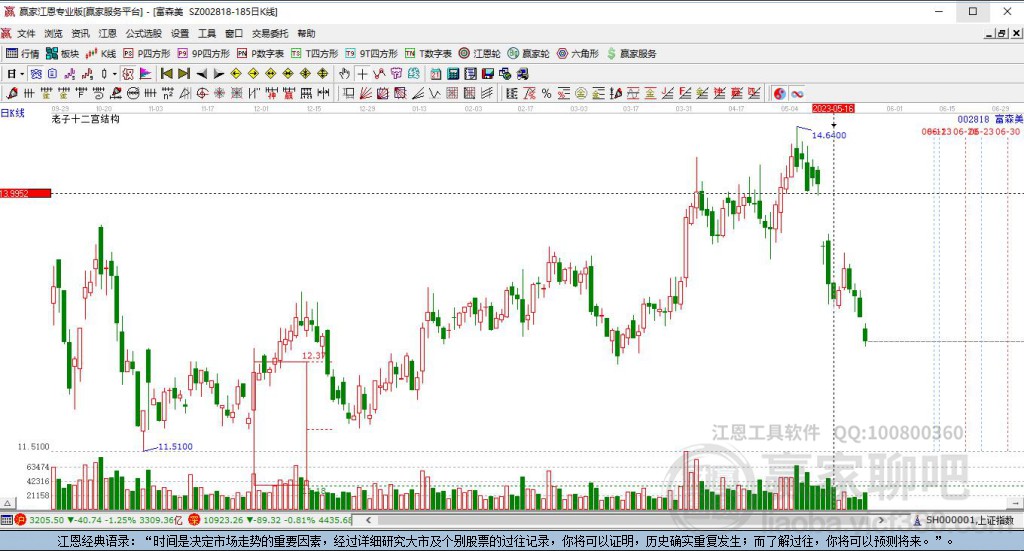1024x551 pixels.
Task: Switch to K线 chart view
Action: click(x=101, y=54)
